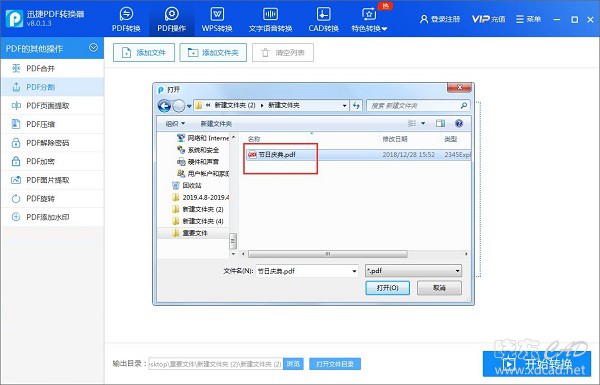Open PDF加密 function

[52, 161]
